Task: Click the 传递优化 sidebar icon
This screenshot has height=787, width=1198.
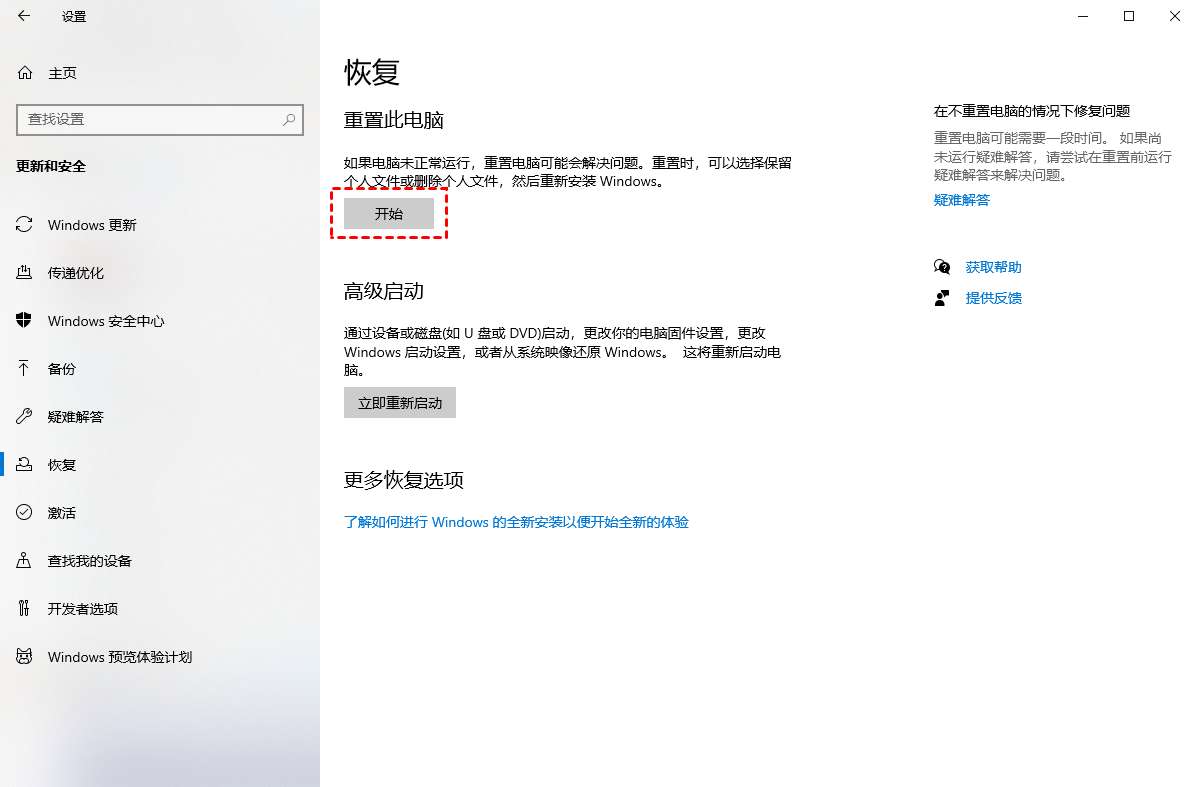Action: [x=24, y=273]
